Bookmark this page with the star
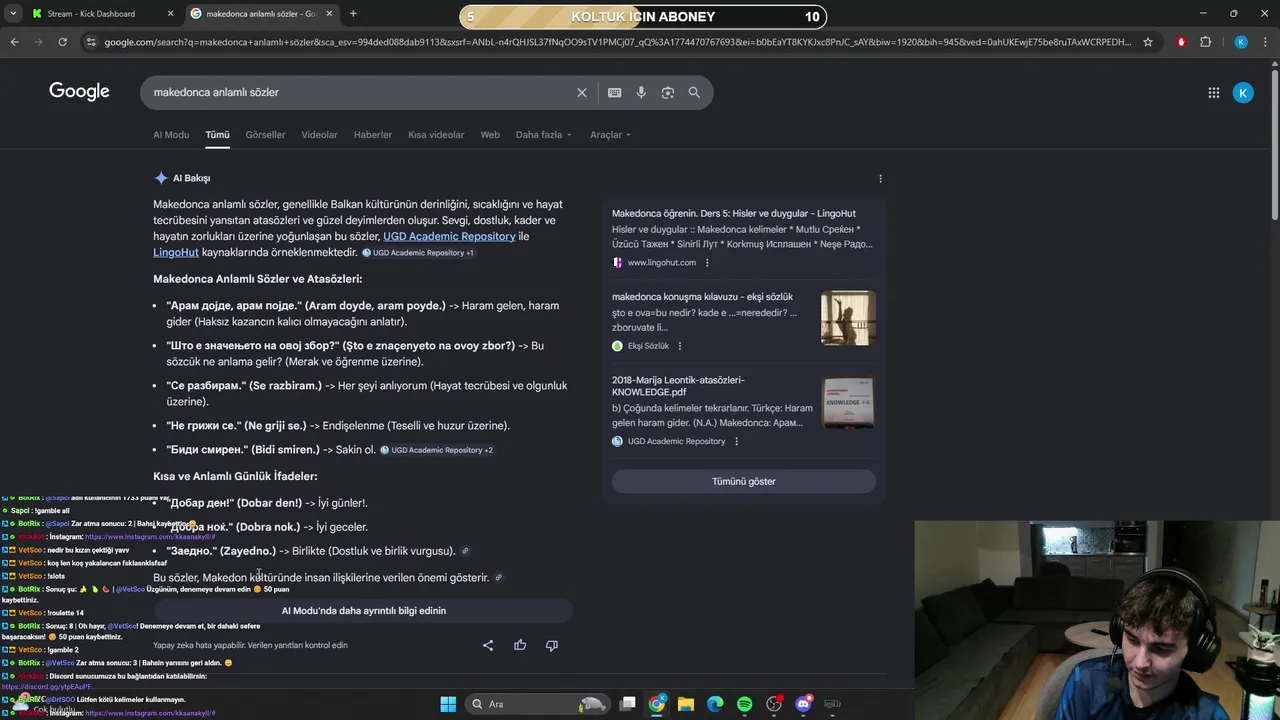 click(1148, 42)
